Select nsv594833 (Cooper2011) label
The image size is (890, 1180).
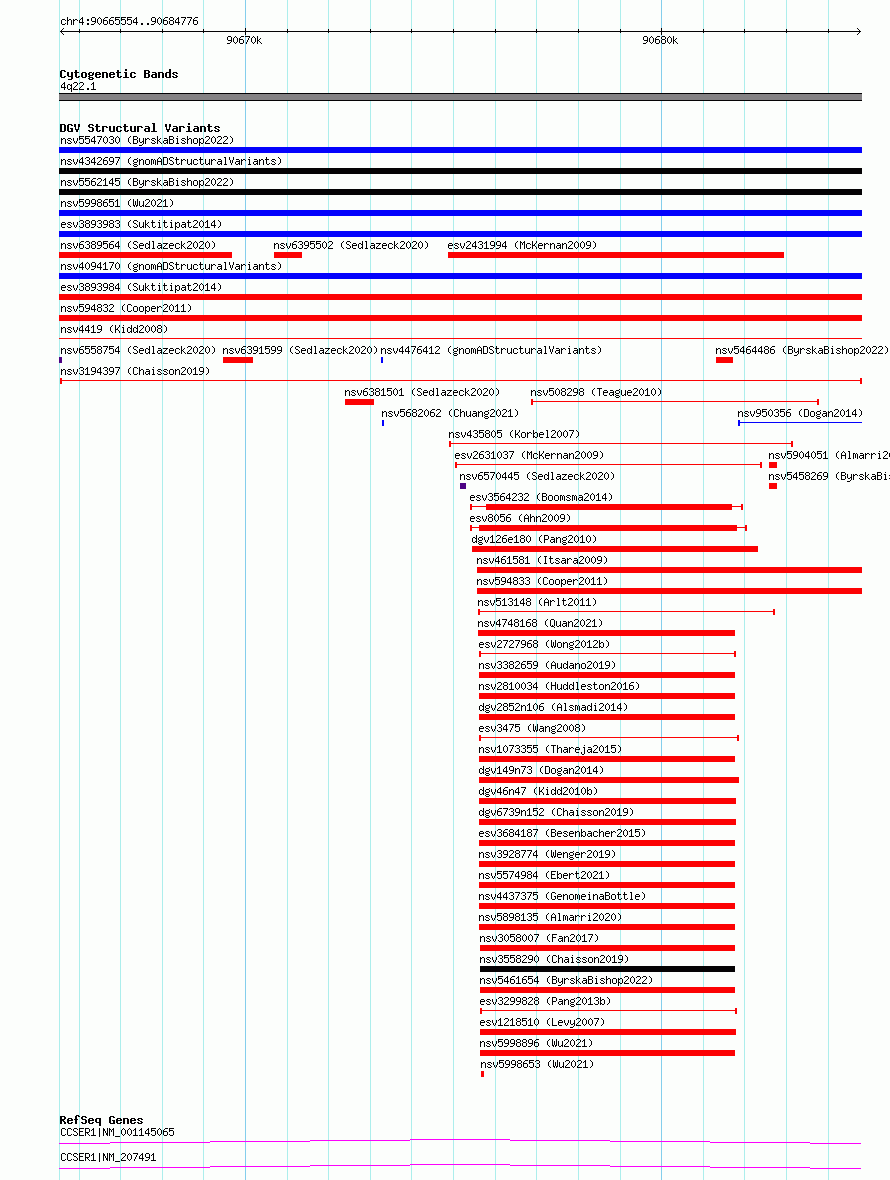click(x=542, y=582)
